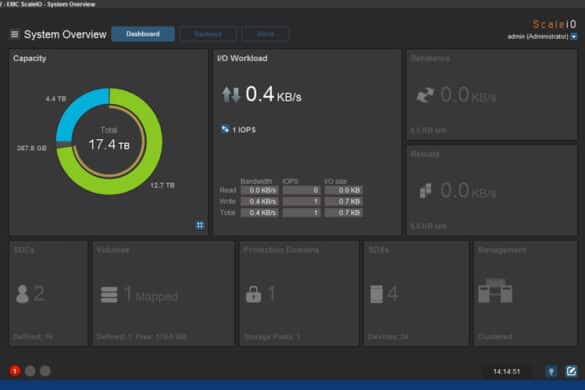Click the third gray alert indicator
Viewport: 585px width, 390px height.
(45, 371)
